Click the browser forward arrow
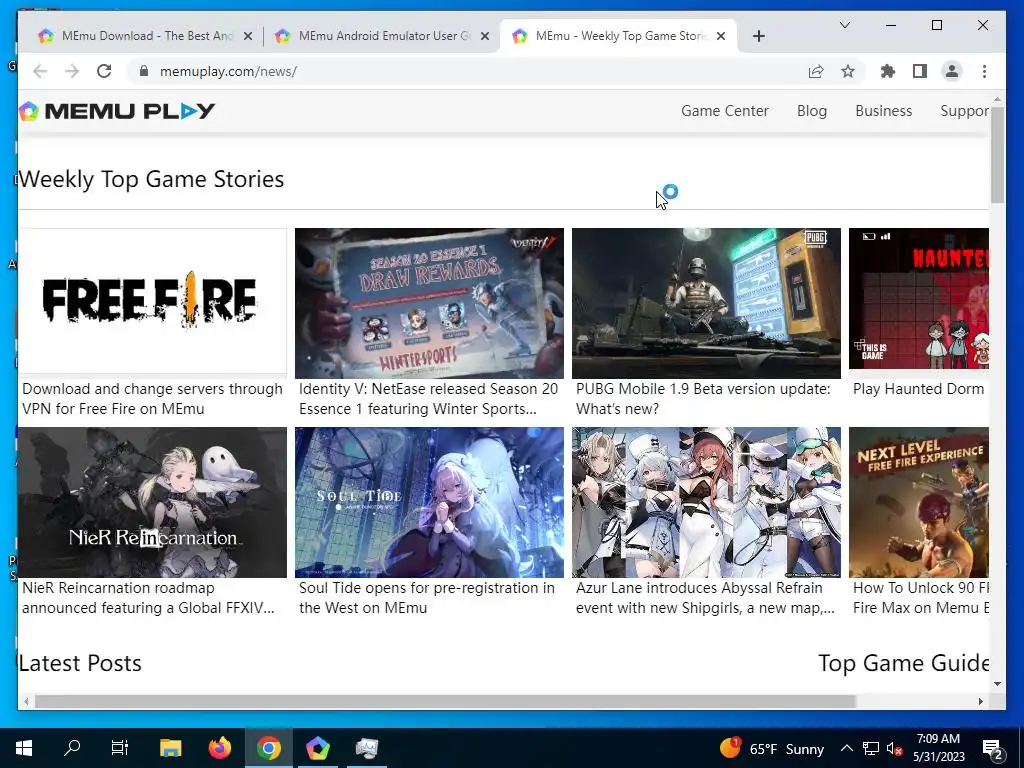Image resolution: width=1024 pixels, height=768 pixels. tap(72, 71)
